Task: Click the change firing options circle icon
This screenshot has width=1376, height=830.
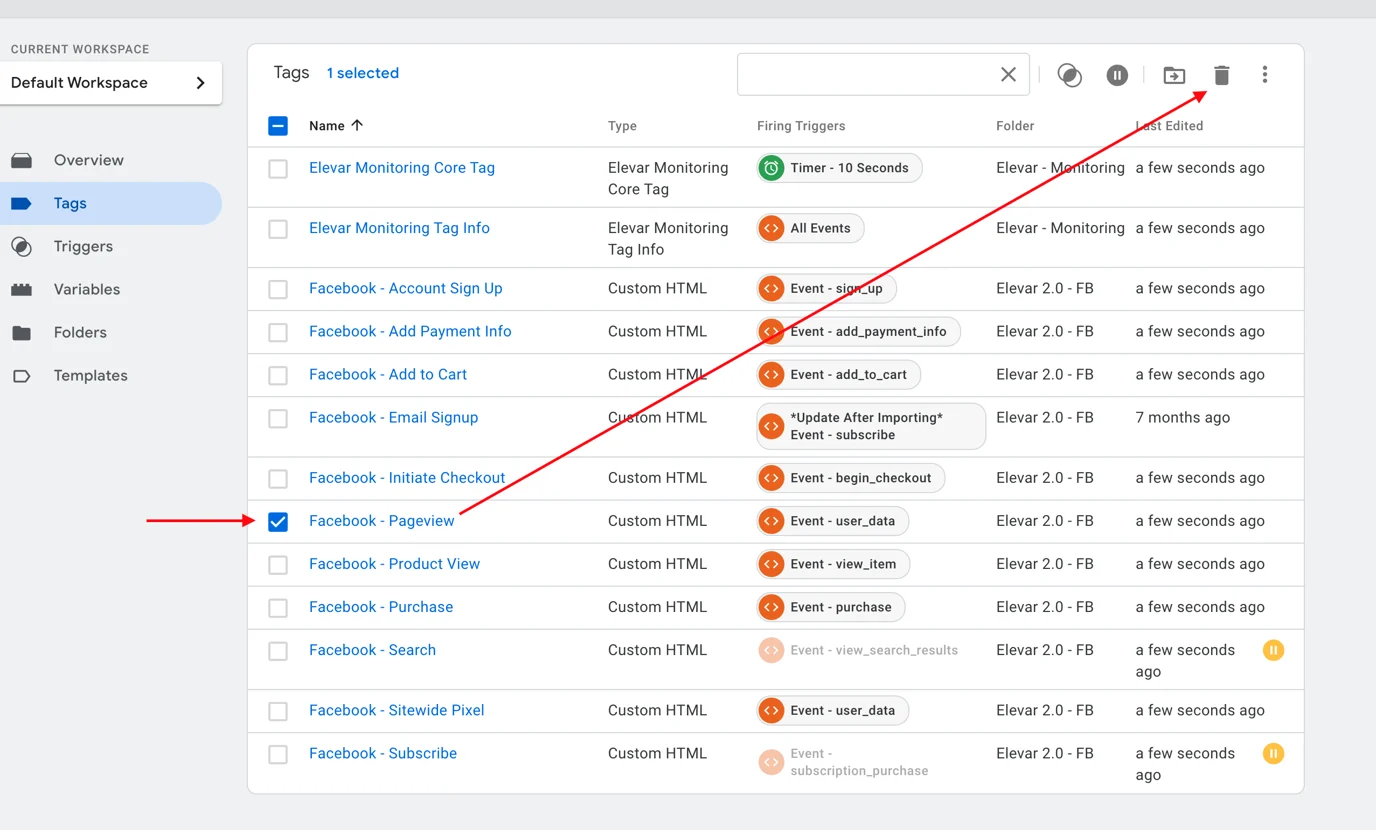Action: (1069, 75)
